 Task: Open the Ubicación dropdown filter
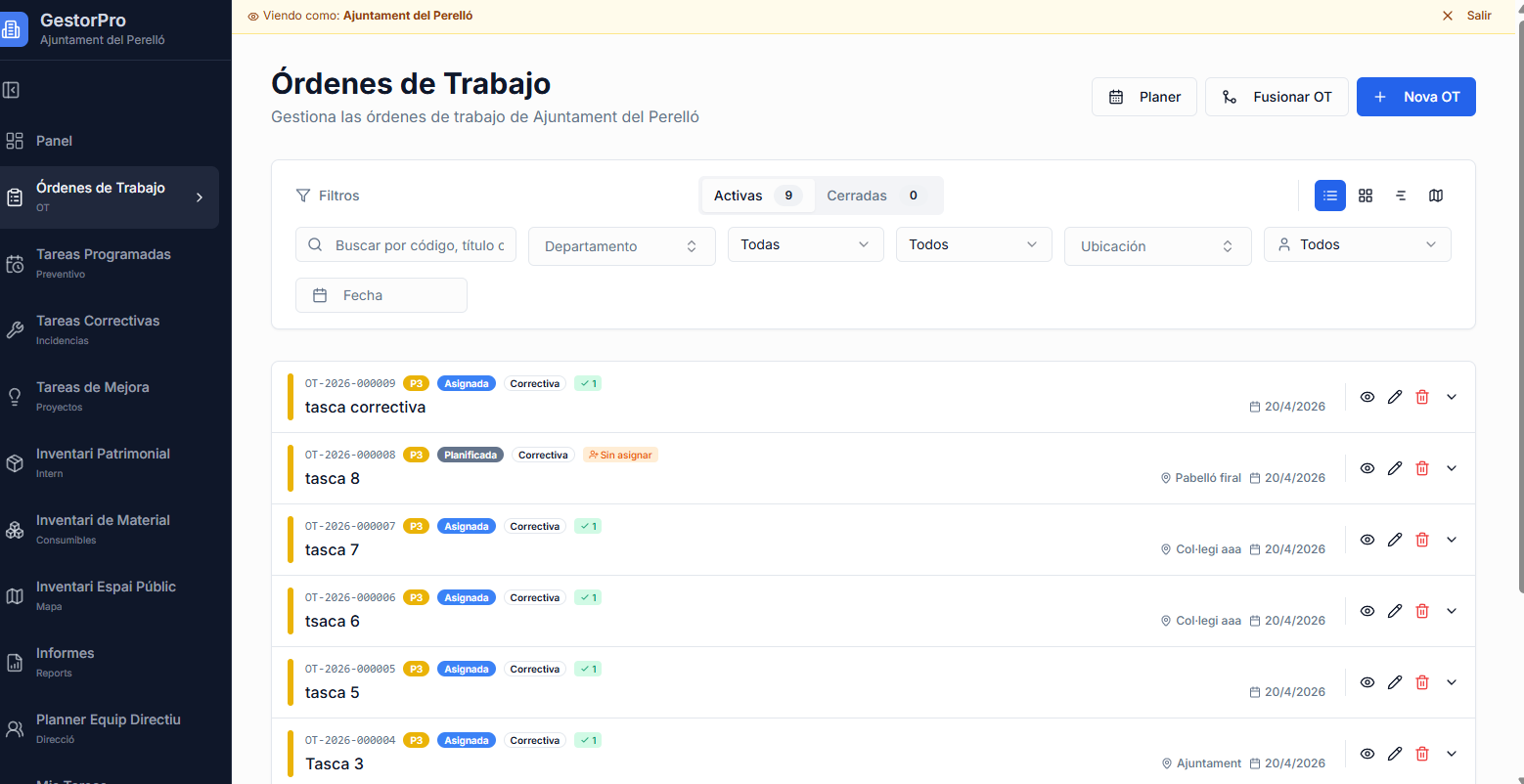[x=1158, y=246]
